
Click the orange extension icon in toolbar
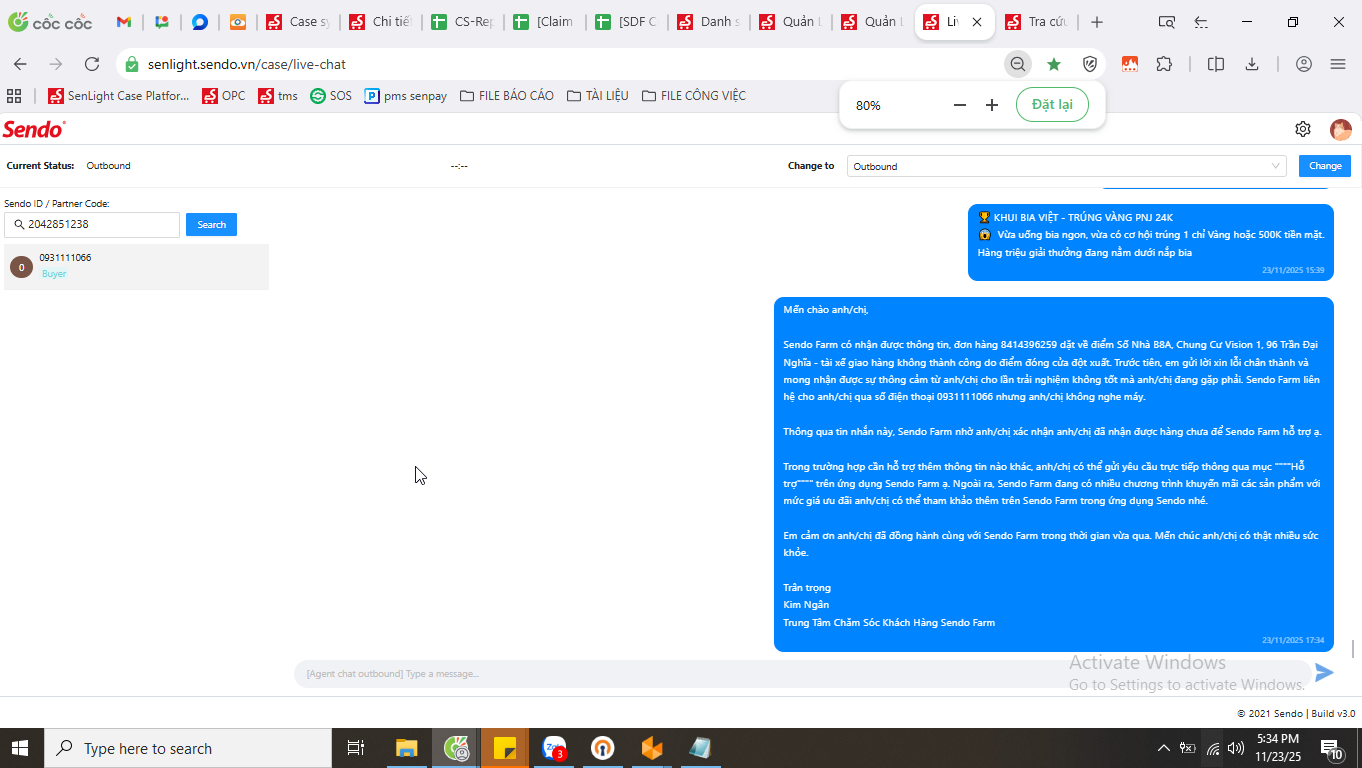(1130, 64)
